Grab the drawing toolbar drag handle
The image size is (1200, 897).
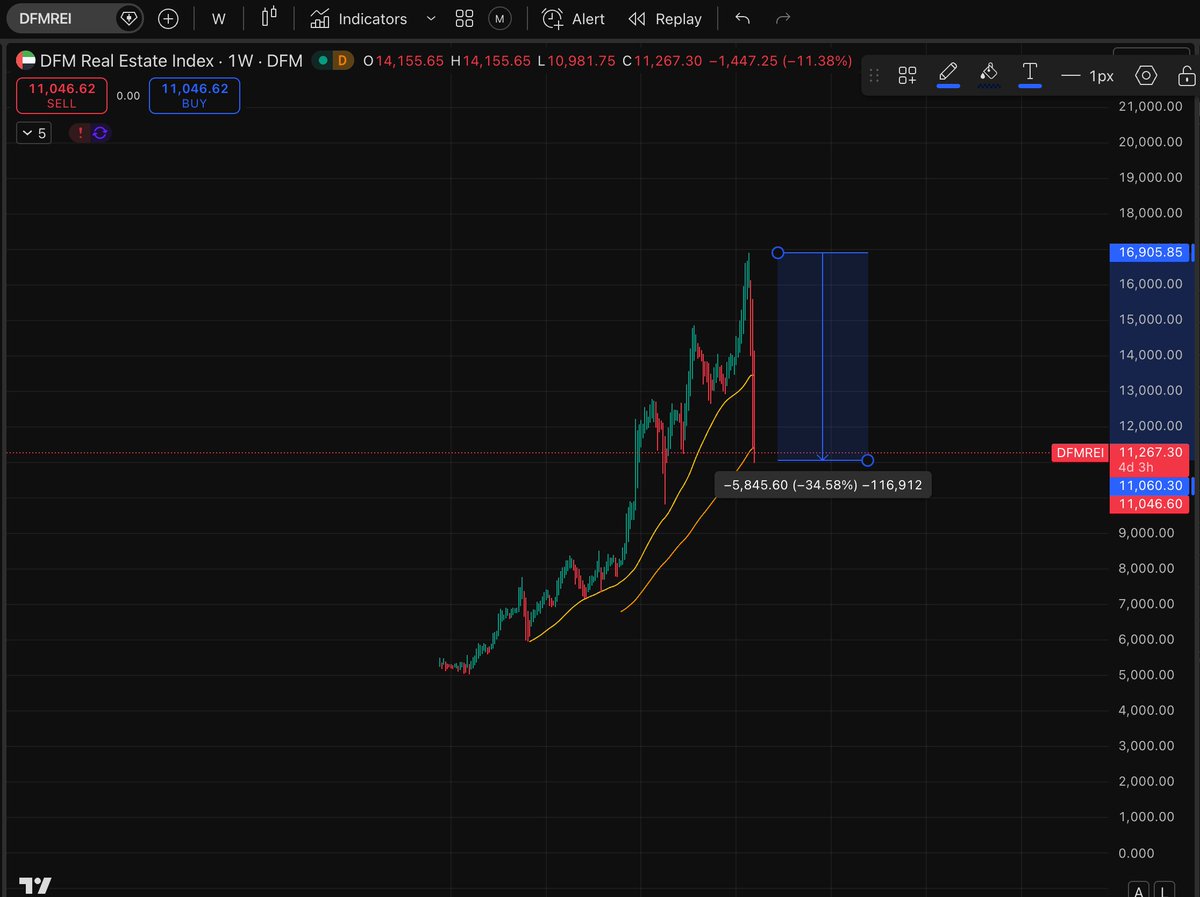(874, 75)
